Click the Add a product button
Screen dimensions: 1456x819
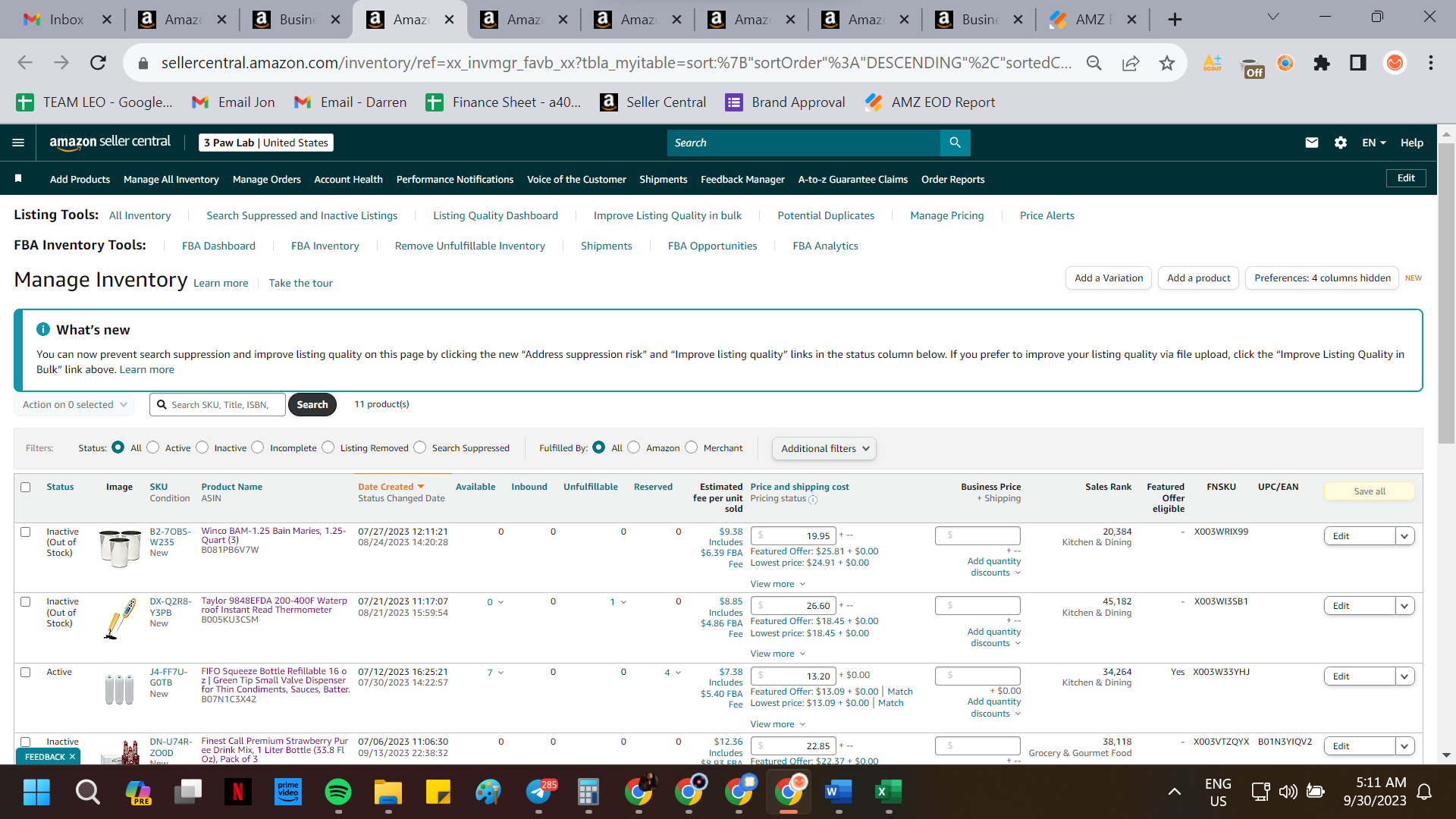pyautogui.click(x=1198, y=278)
